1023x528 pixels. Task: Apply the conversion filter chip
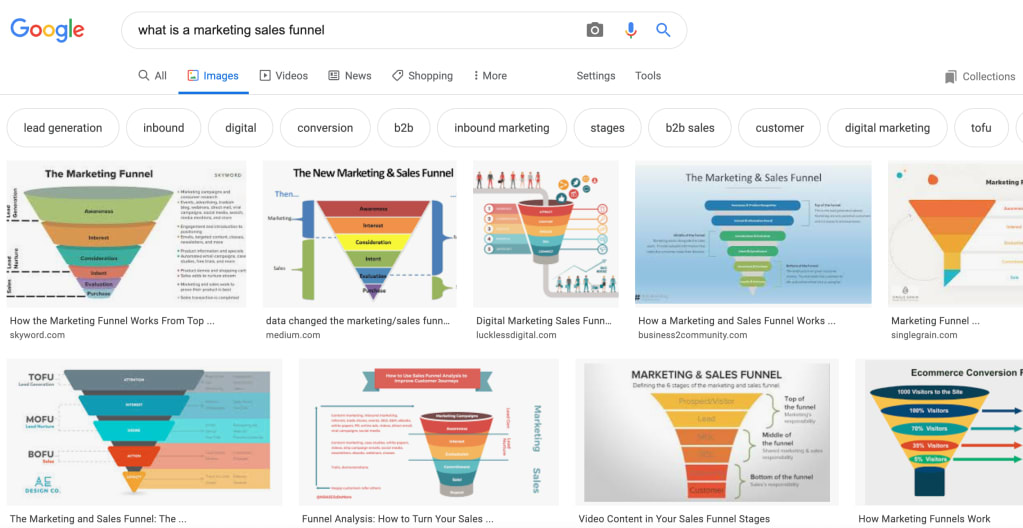pos(325,128)
